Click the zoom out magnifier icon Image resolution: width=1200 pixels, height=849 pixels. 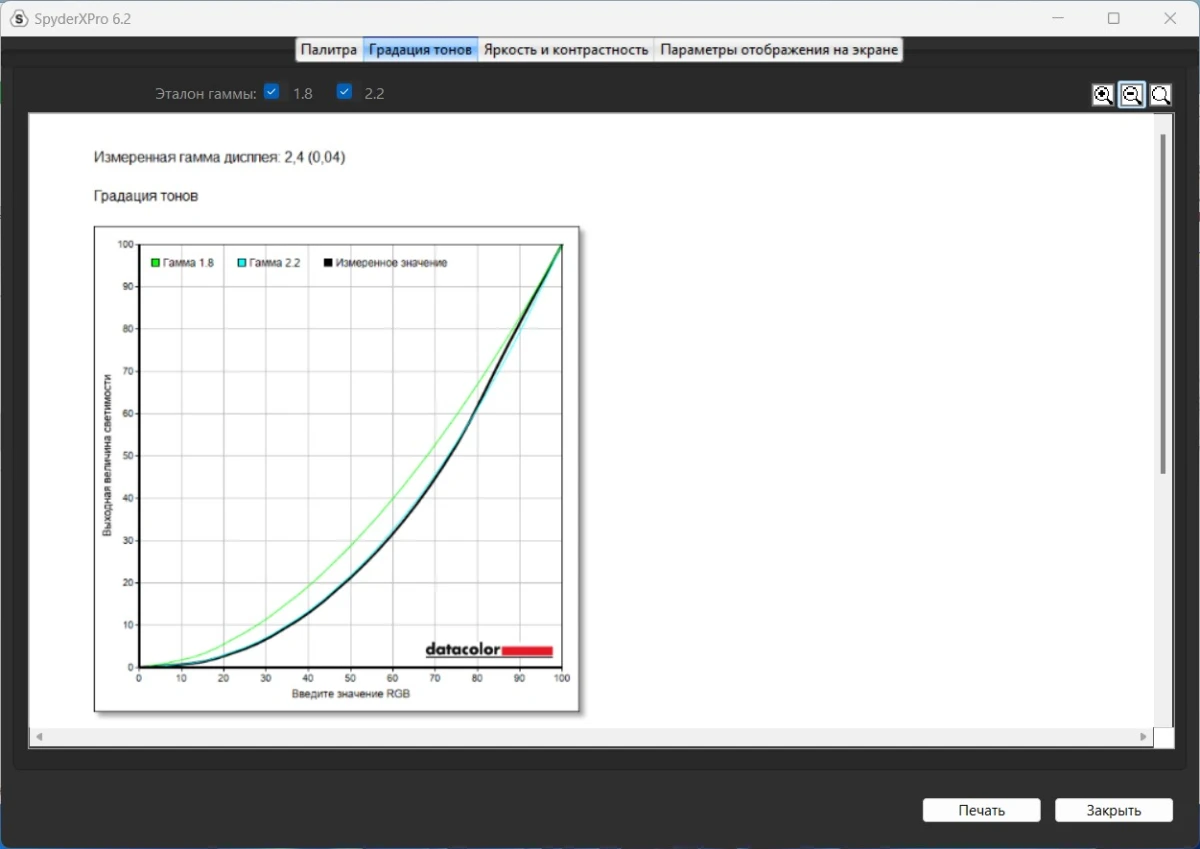click(x=1132, y=95)
